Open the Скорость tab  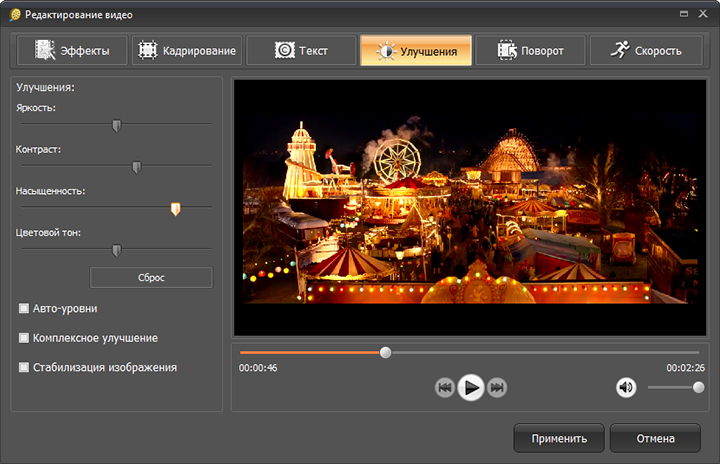[x=645, y=50]
